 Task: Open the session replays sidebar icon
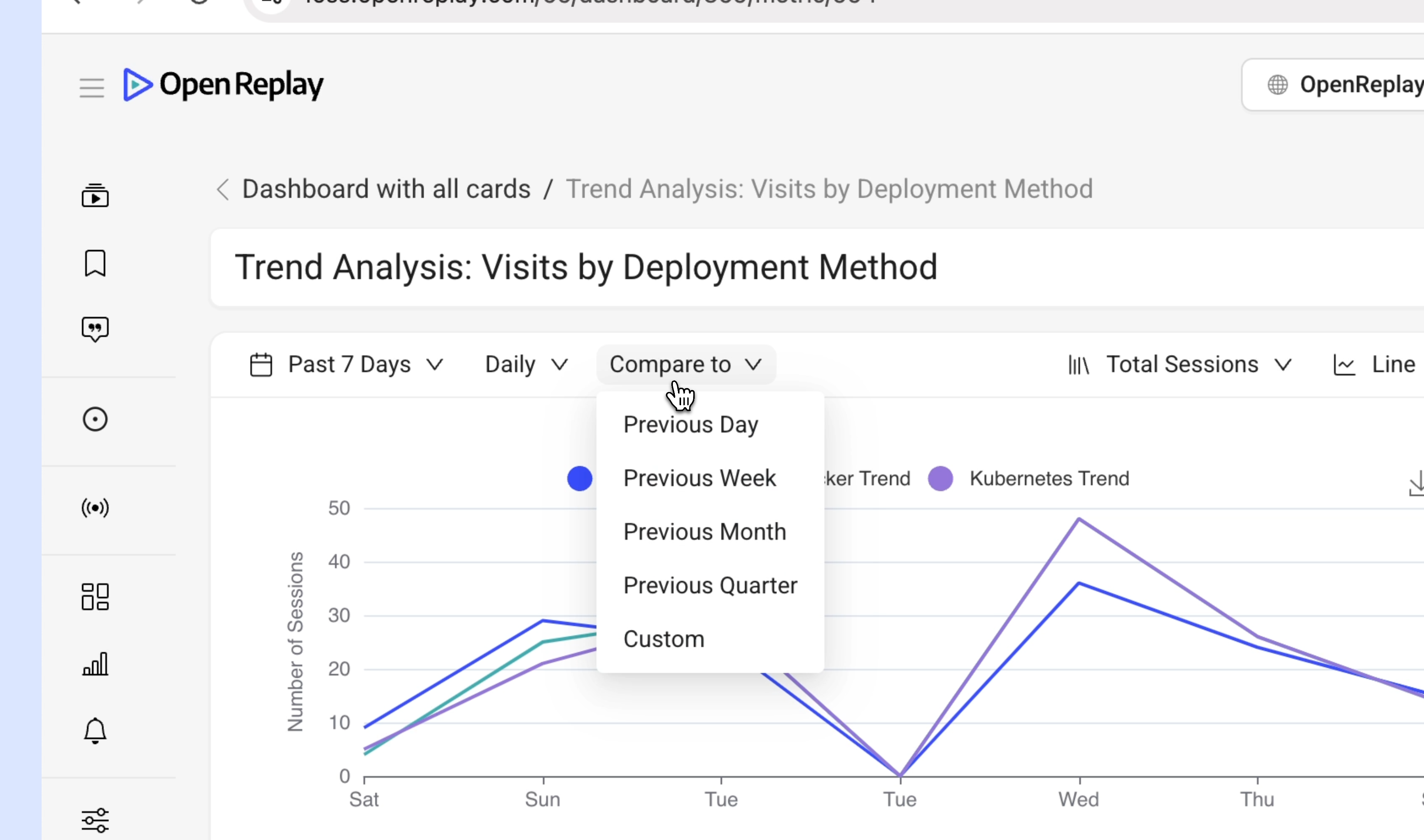coord(95,196)
